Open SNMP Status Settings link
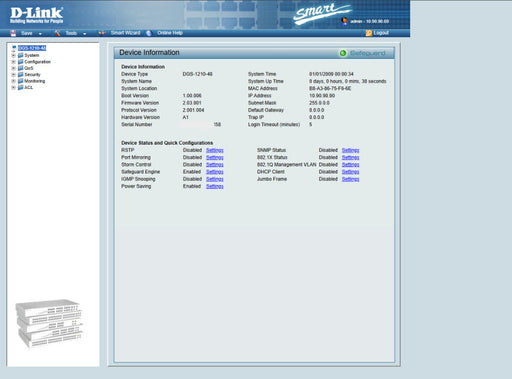512x379 pixels. (x=351, y=150)
